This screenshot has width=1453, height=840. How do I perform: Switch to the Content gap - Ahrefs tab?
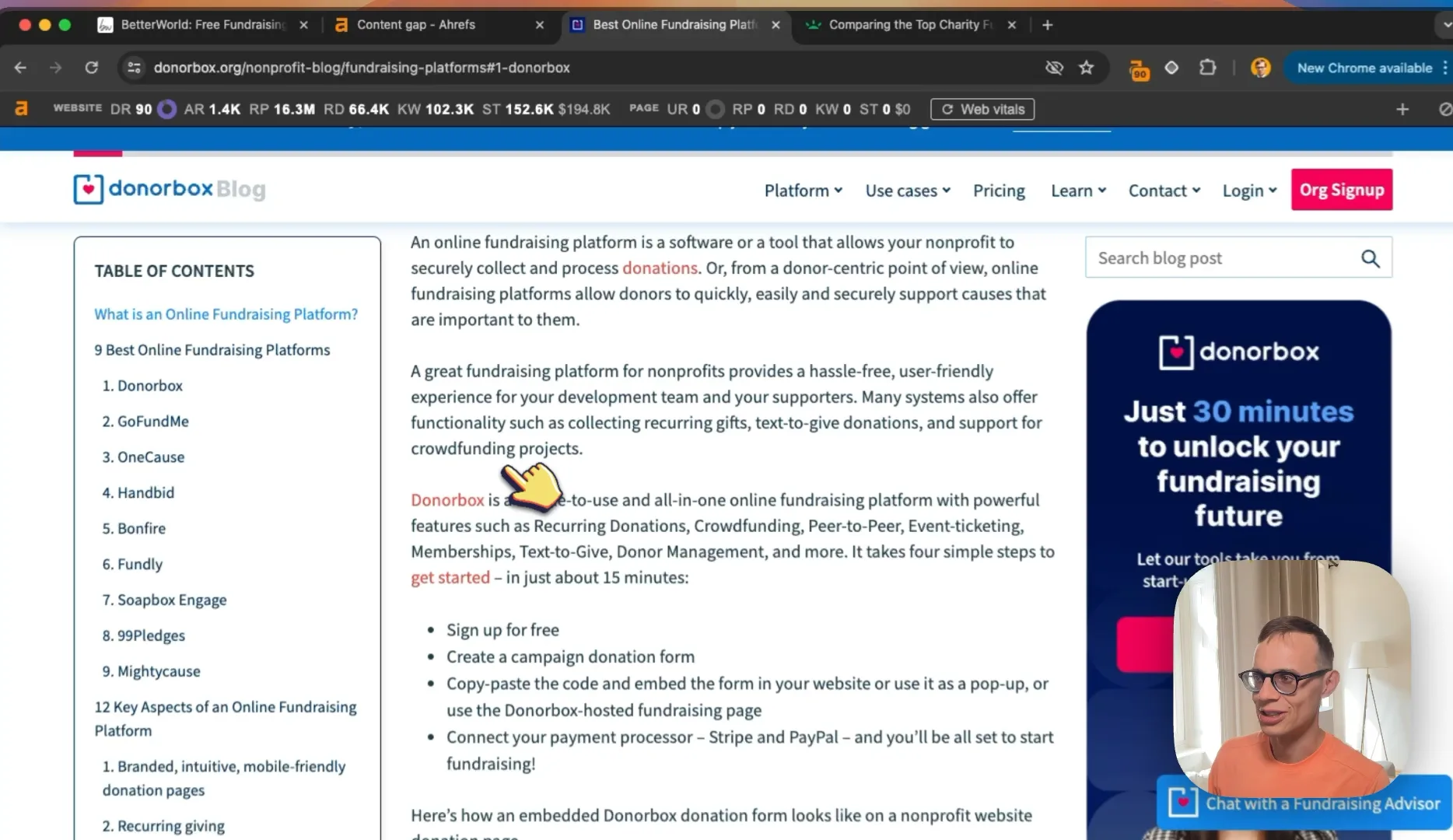pyautogui.click(x=438, y=25)
